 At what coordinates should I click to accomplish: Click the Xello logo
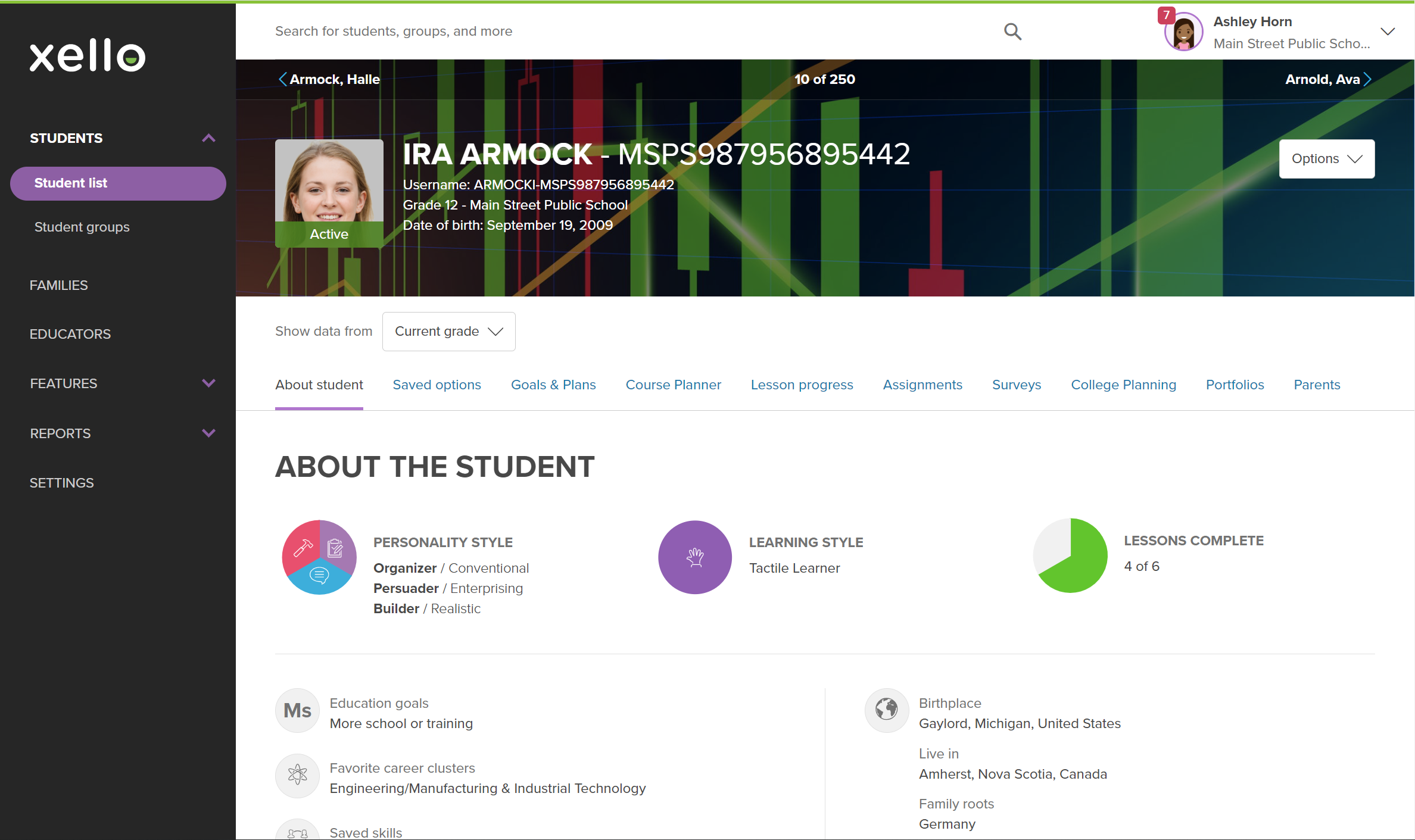(x=88, y=56)
